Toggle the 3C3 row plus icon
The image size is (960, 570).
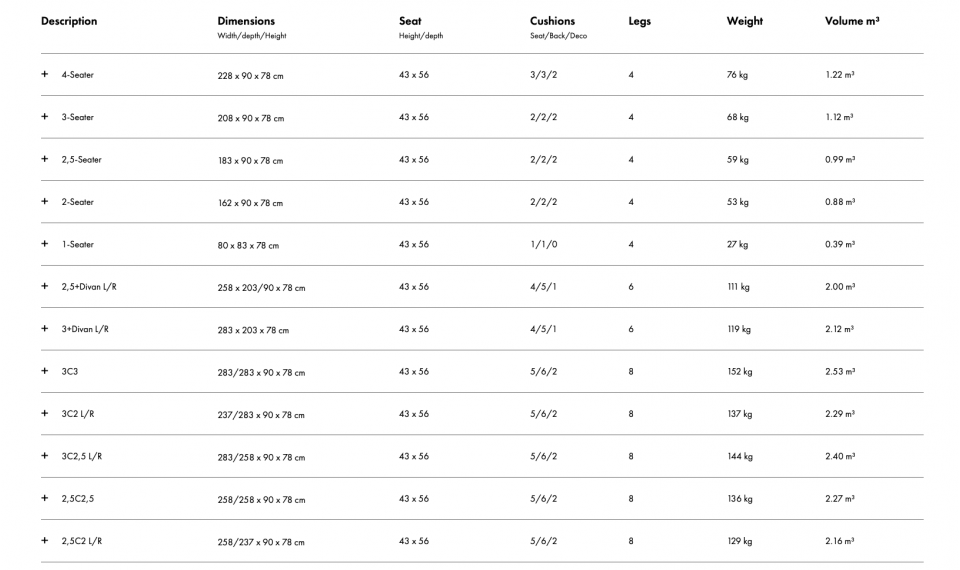click(x=44, y=371)
